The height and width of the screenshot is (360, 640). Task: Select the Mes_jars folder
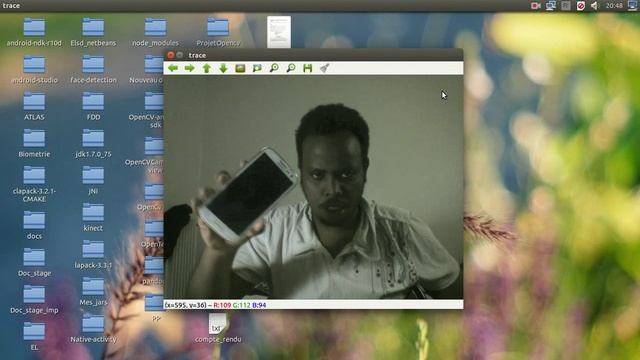93,292
